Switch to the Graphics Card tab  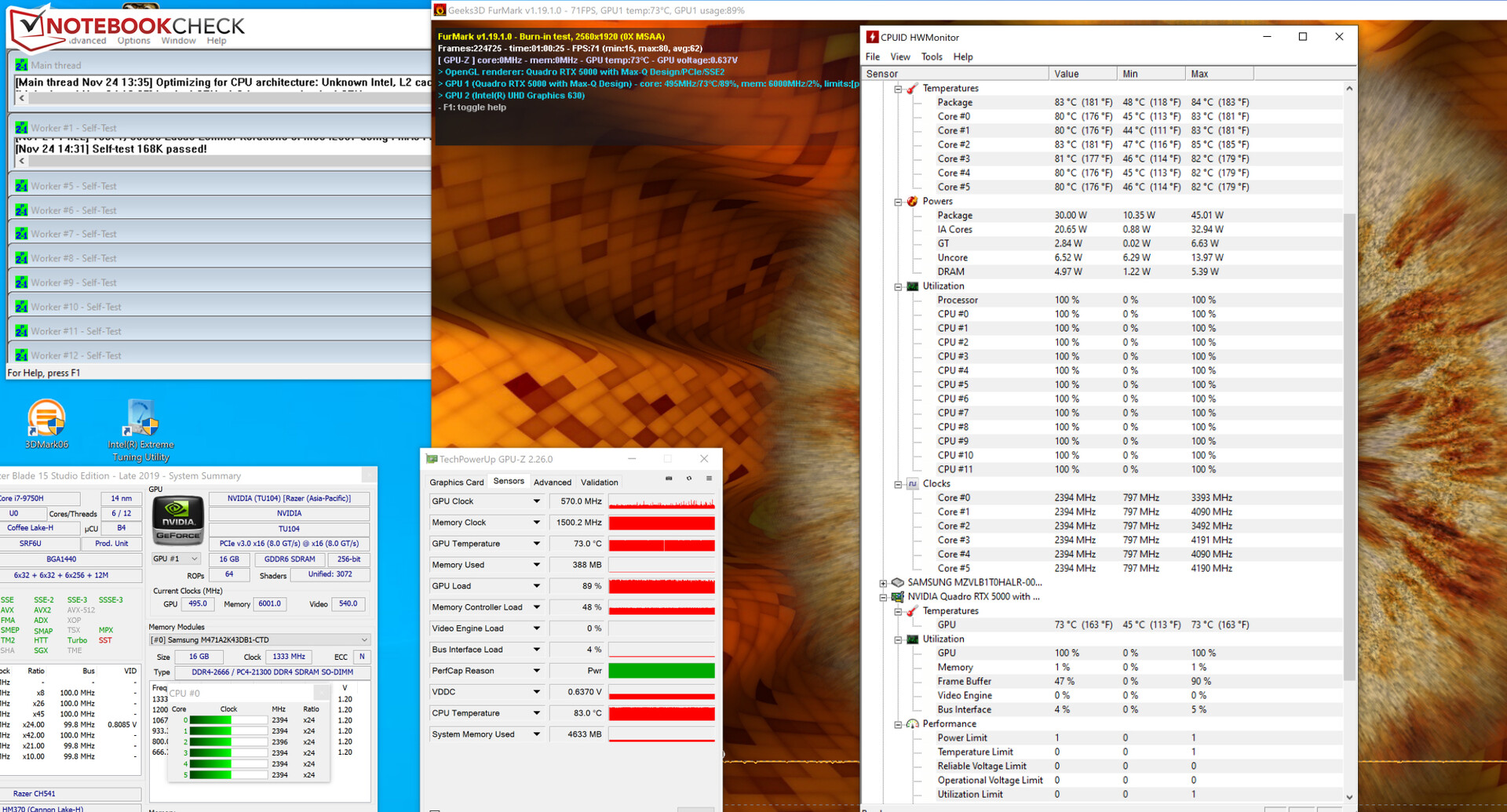457,482
